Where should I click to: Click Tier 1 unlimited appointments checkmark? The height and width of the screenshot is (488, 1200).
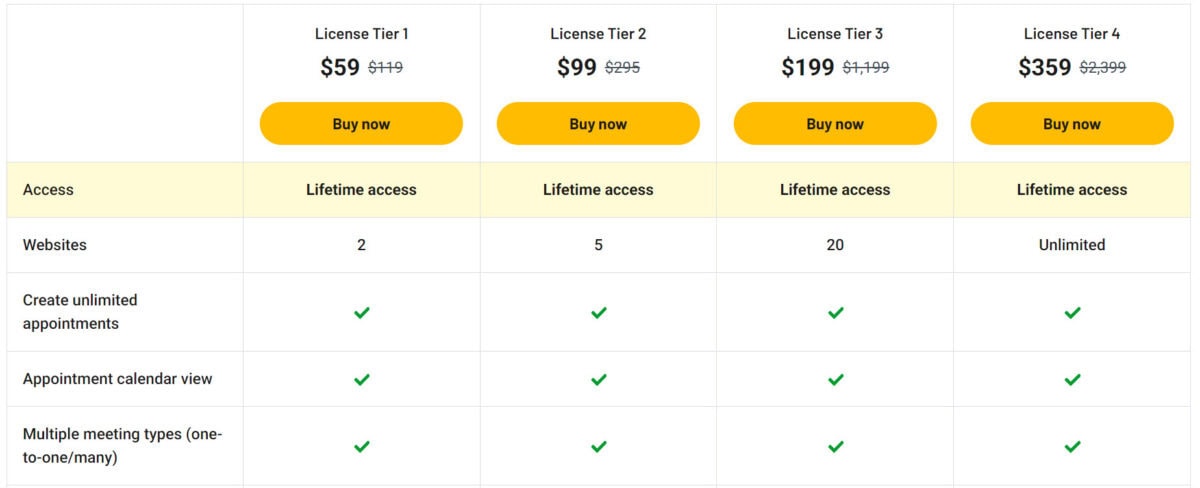pos(362,312)
